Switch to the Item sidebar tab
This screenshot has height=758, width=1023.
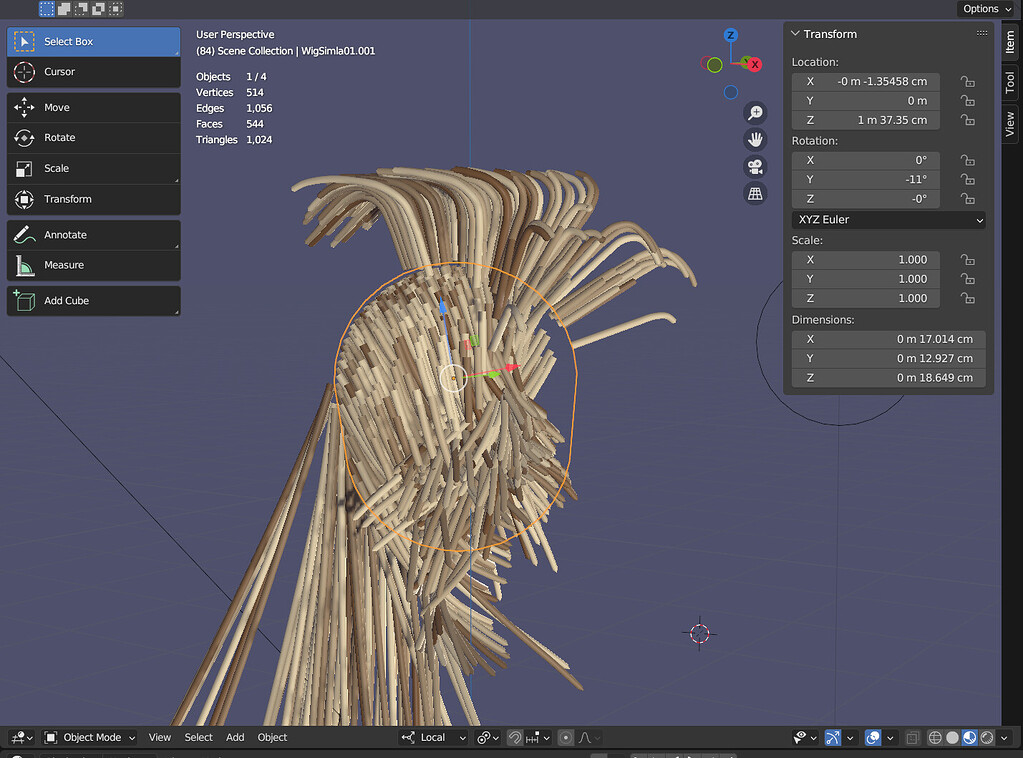(x=1010, y=42)
